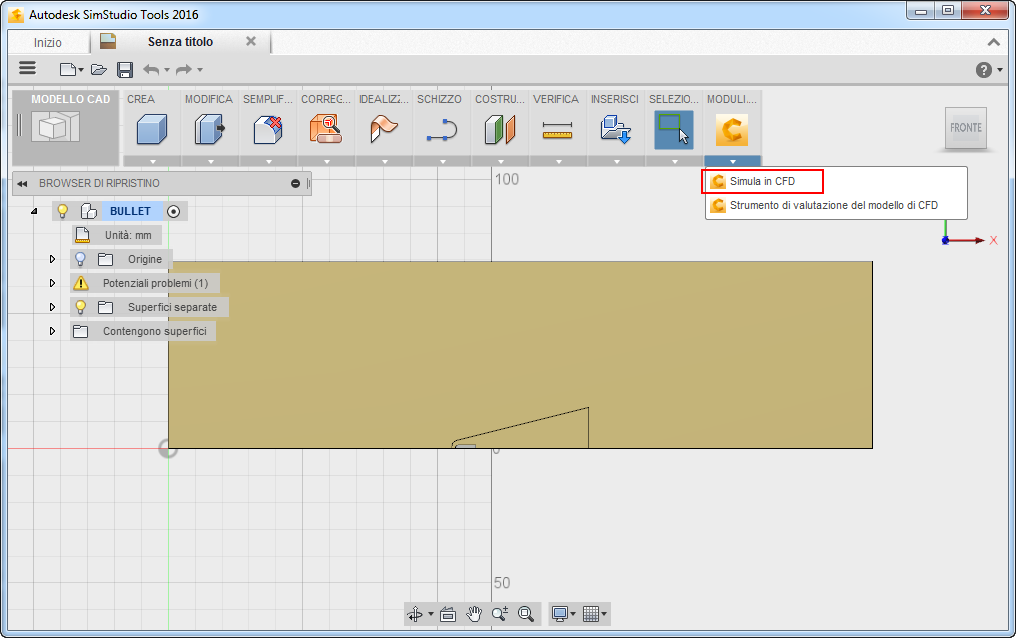The width and height of the screenshot is (1016, 638).
Task: Click the orbit navigation tool
Action: (x=415, y=613)
